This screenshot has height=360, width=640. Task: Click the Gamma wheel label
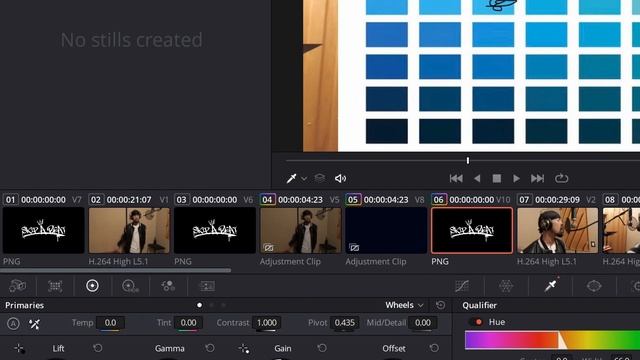[x=170, y=348]
